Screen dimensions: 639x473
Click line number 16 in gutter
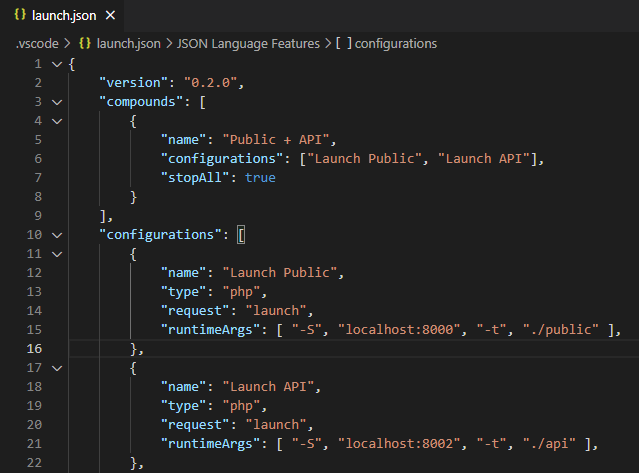point(34,349)
